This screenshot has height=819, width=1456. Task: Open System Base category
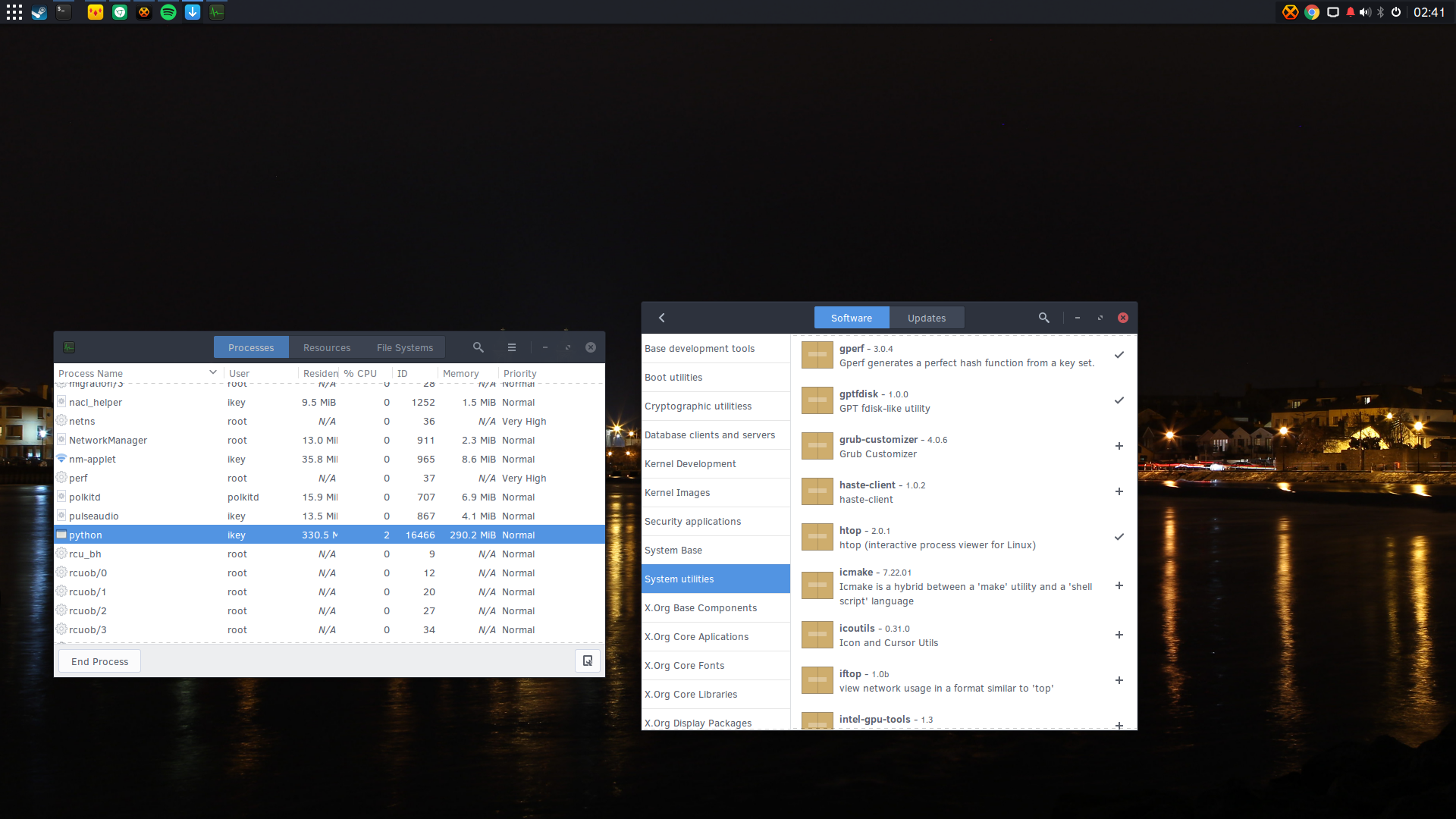click(x=716, y=551)
